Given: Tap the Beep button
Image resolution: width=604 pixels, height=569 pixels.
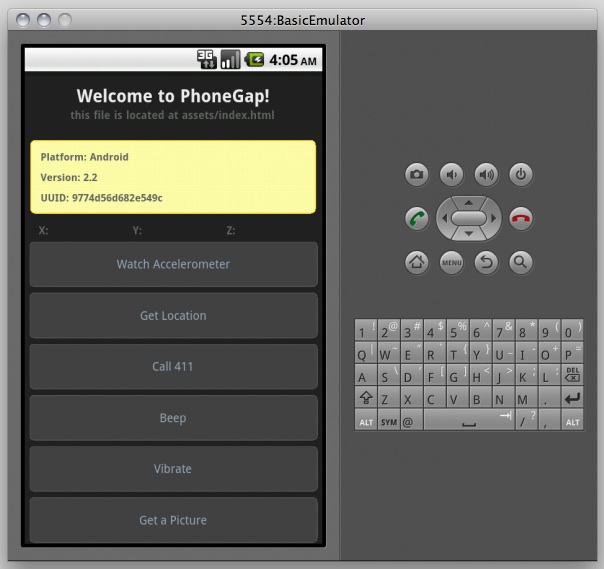Looking at the screenshot, I should click(174, 418).
